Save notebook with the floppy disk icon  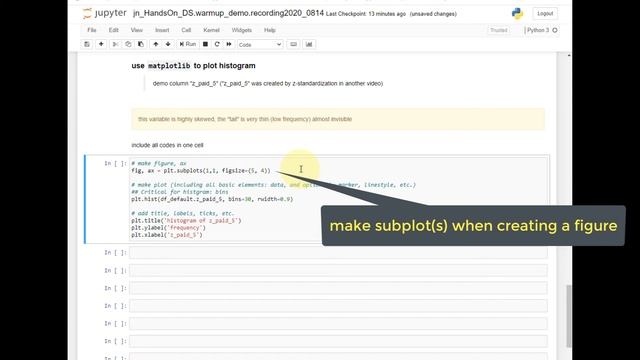coord(87,44)
